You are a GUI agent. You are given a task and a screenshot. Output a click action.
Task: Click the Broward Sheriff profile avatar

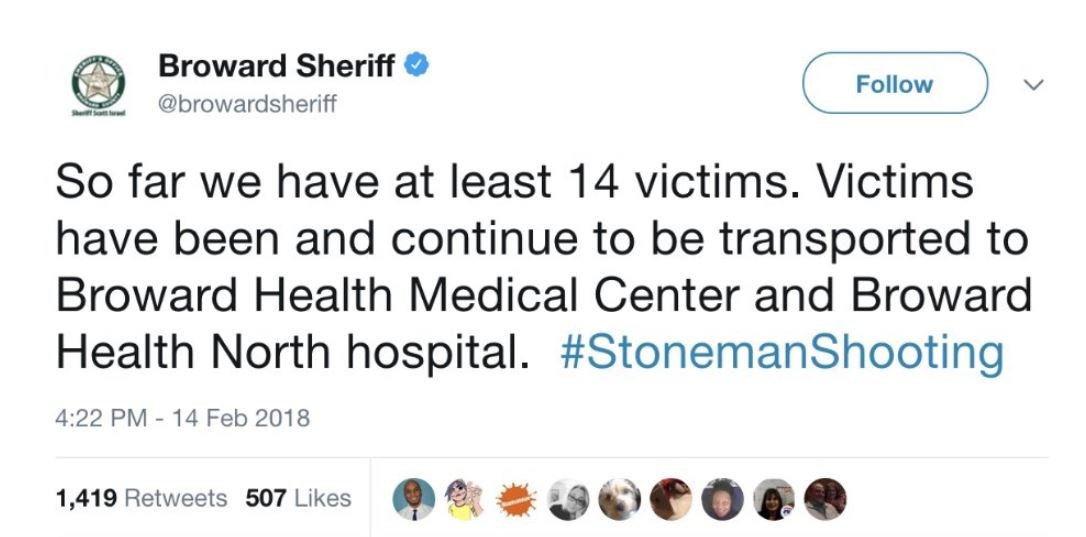[97, 86]
